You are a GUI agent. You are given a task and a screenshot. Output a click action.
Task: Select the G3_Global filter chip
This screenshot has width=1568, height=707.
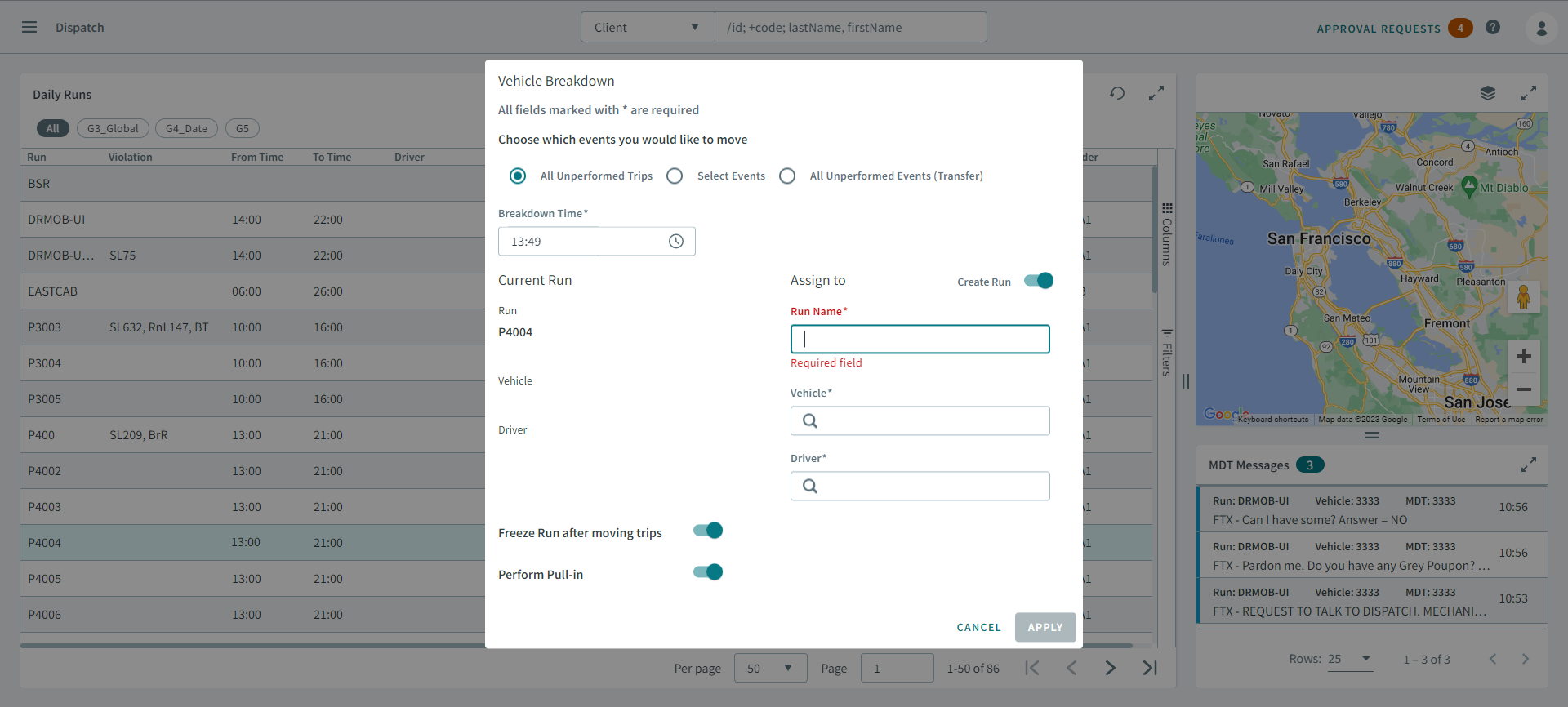click(x=113, y=128)
